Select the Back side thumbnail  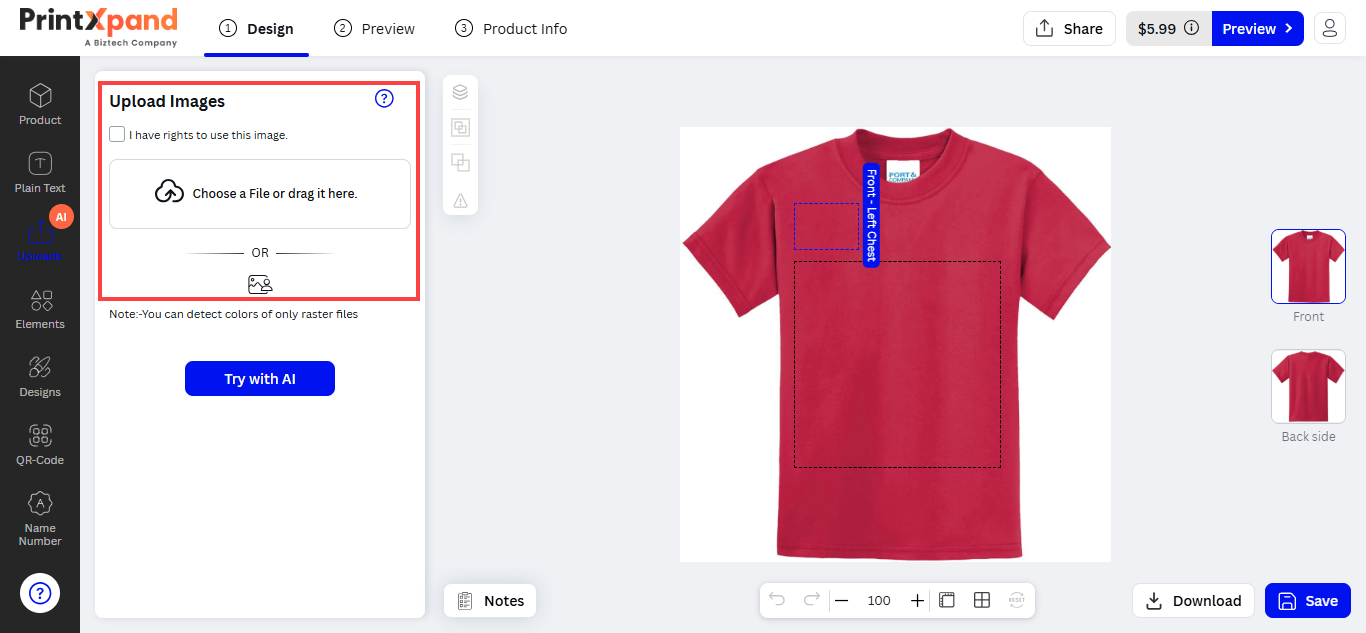(1308, 387)
